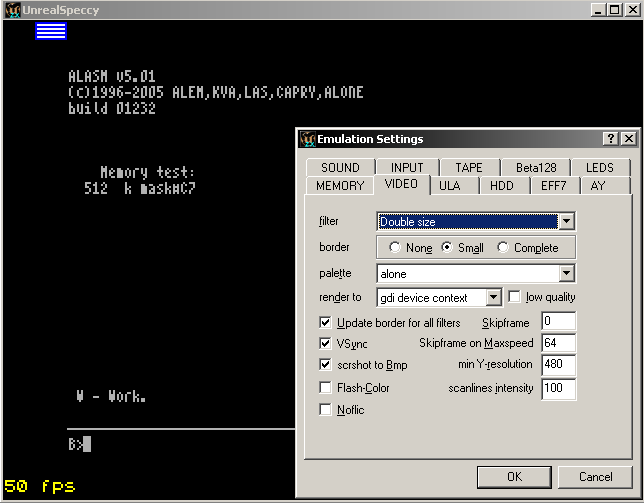Screen dimensions: 644x503
Task: Open the palette dropdown
Action: click(x=566, y=273)
